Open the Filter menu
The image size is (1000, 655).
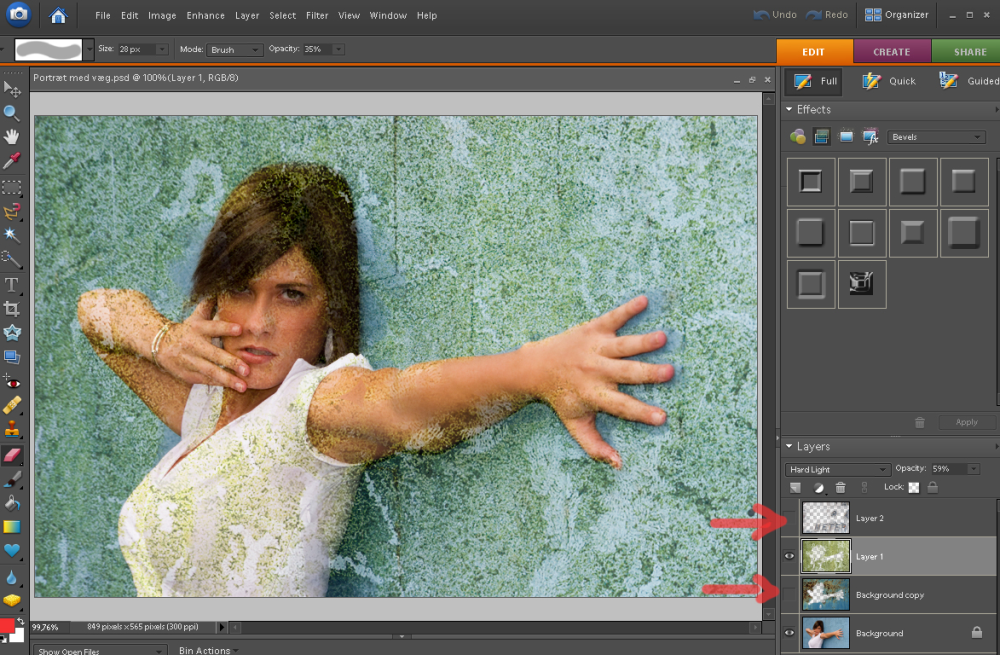coord(317,16)
